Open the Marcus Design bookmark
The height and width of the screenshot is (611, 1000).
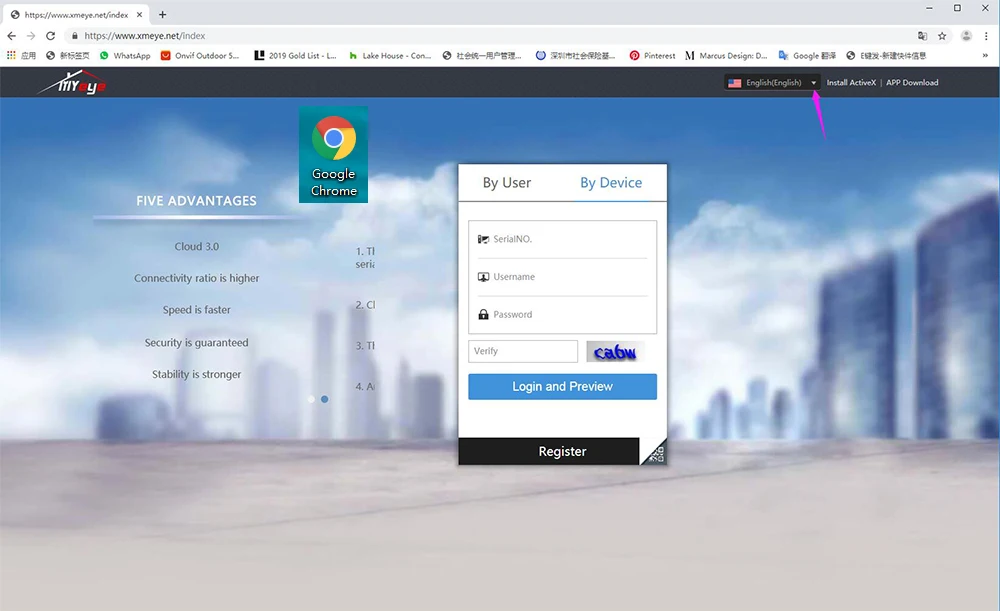click(x=726, y=55)
